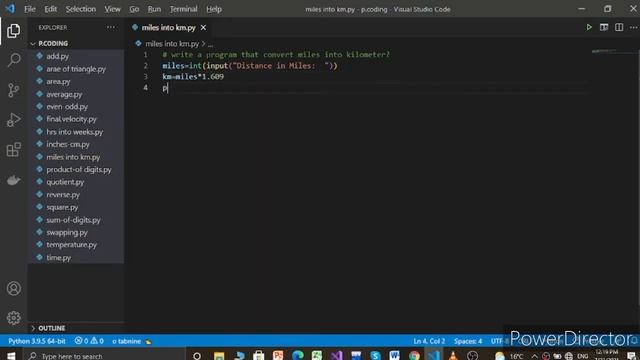Click line 2 with miles input code
Screen dimensions: 640x360
point(250,66)
